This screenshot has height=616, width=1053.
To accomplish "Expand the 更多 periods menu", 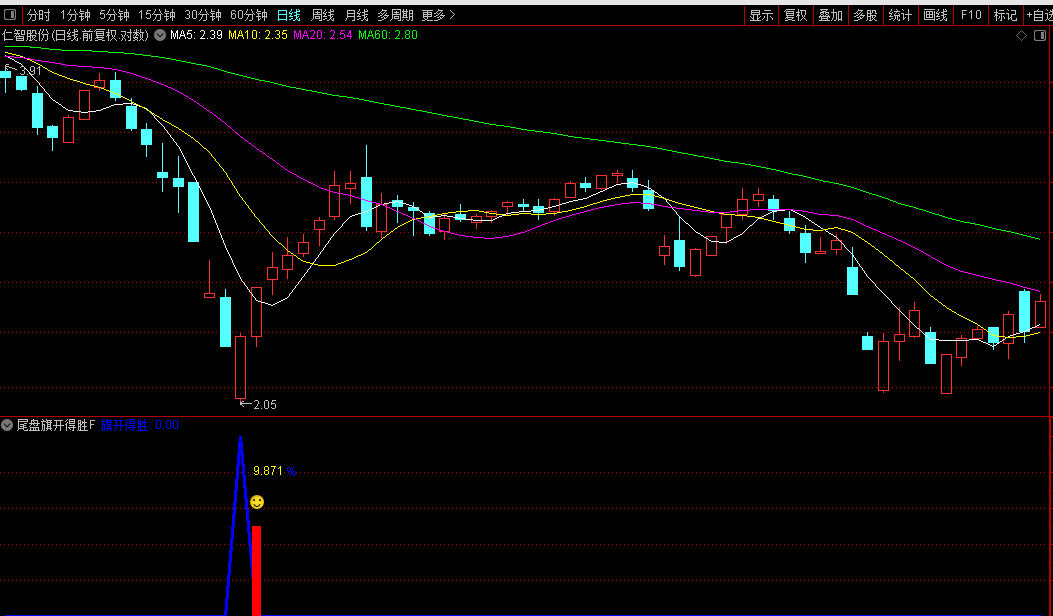I will 438,15.
